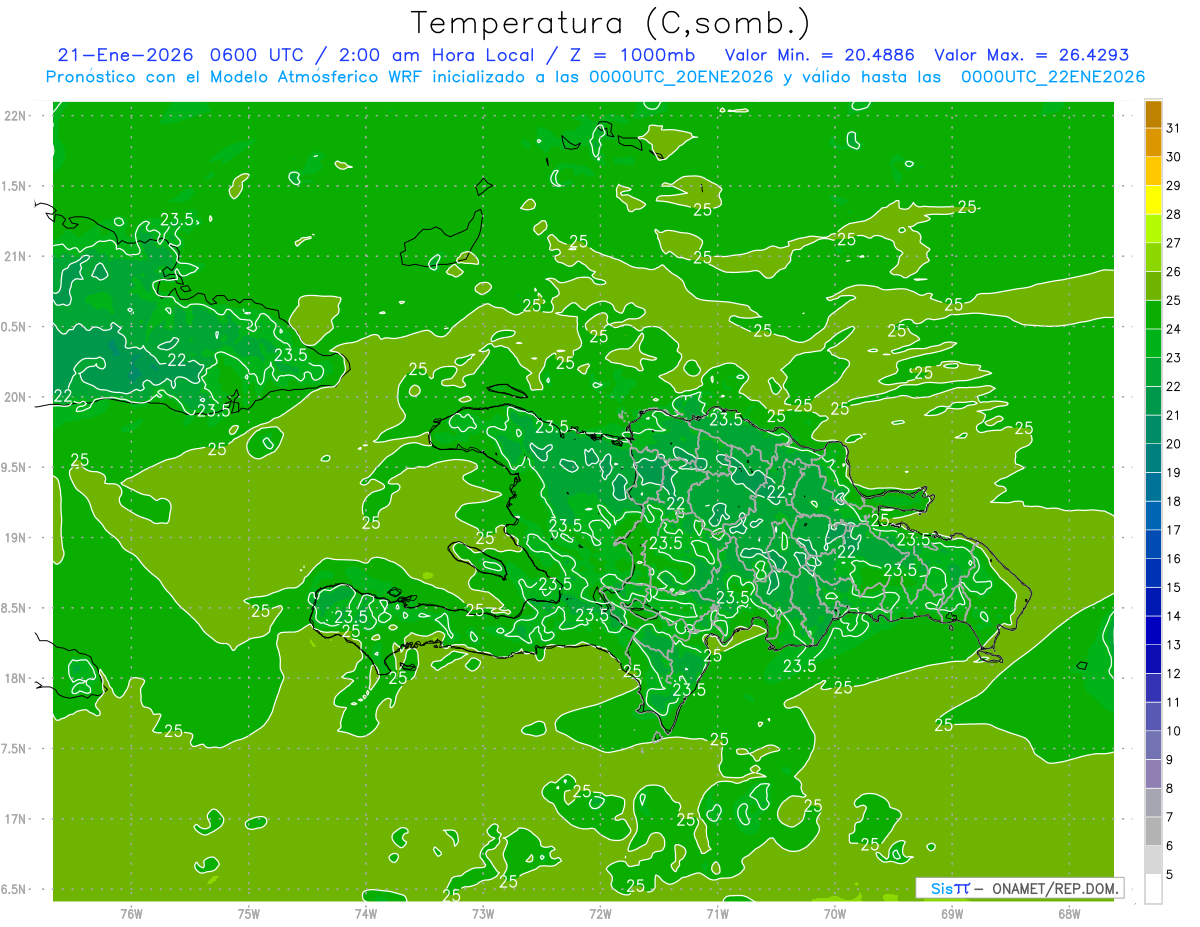Select the date text "21-Ene-2026"
This screenshot has height=927, width=1200.
point(126,55)
